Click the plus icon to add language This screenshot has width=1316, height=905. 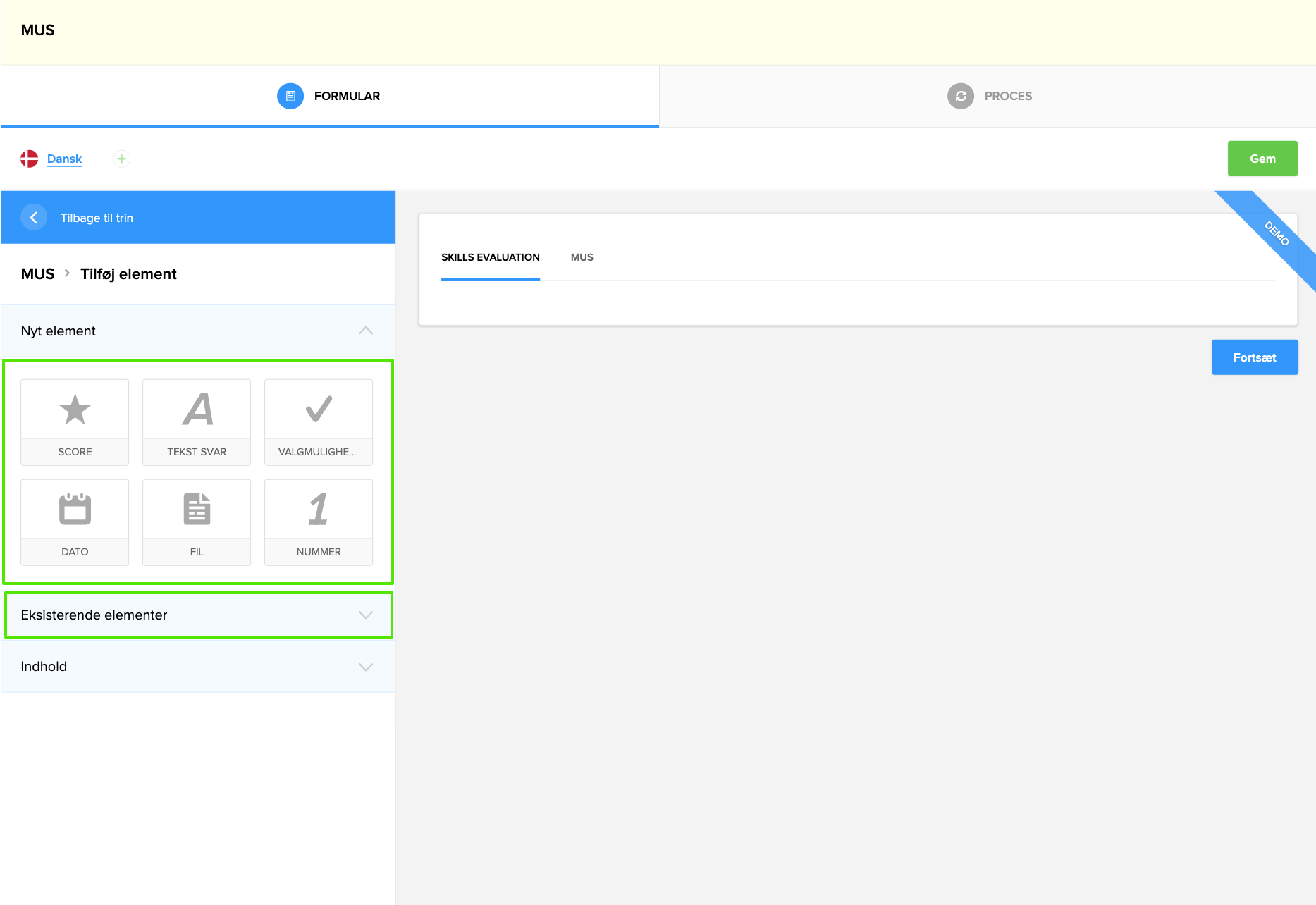121,159
